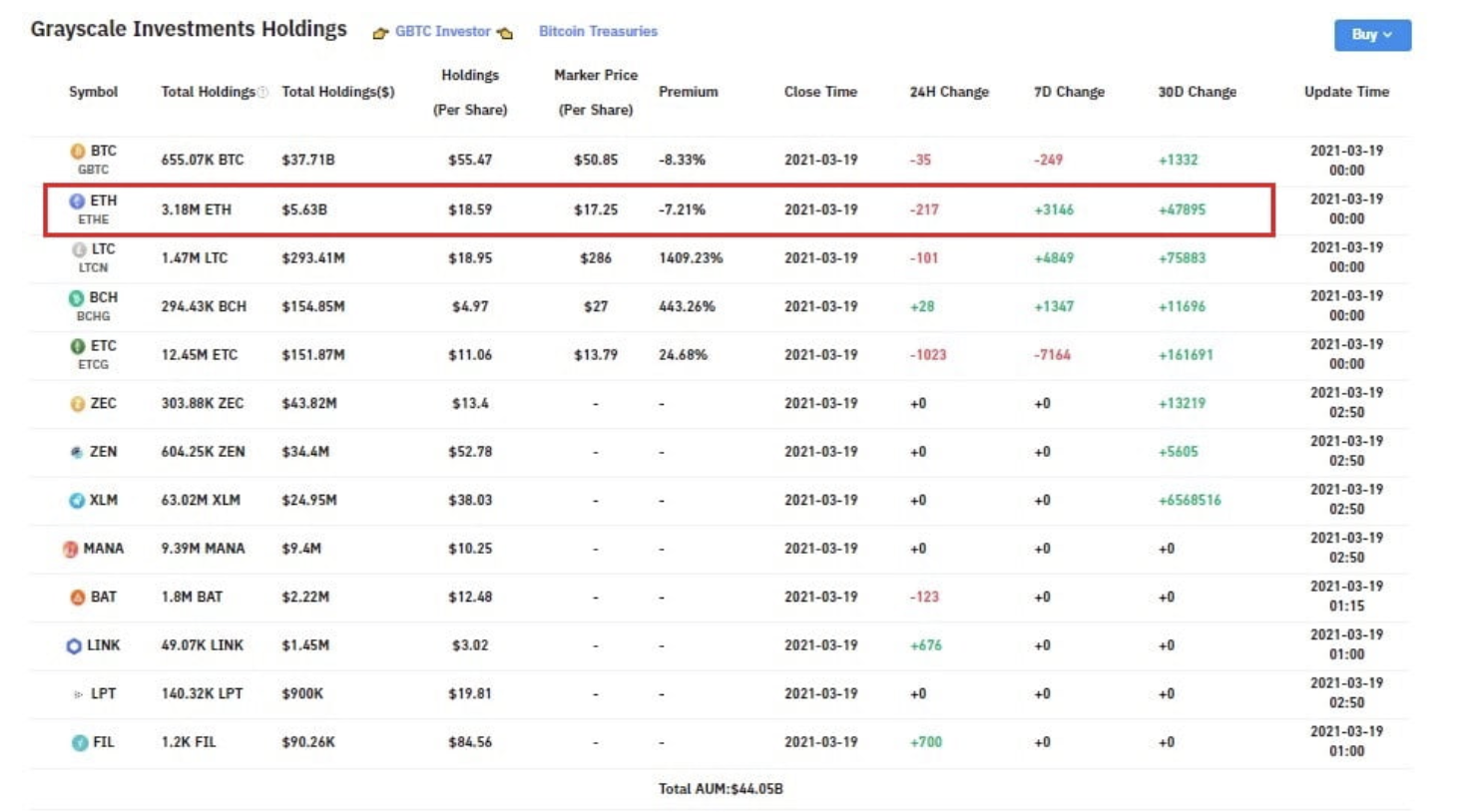The height and width of the screenshot is (812, 1483).
Task: Click the 24H Change column header
Action: [x=949, y=92]
